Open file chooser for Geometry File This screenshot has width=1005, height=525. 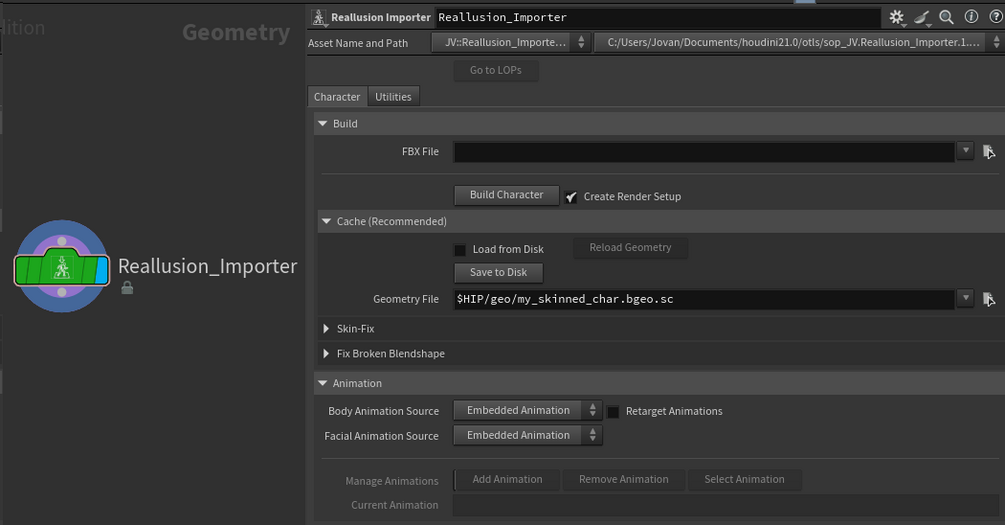point(989,299)
